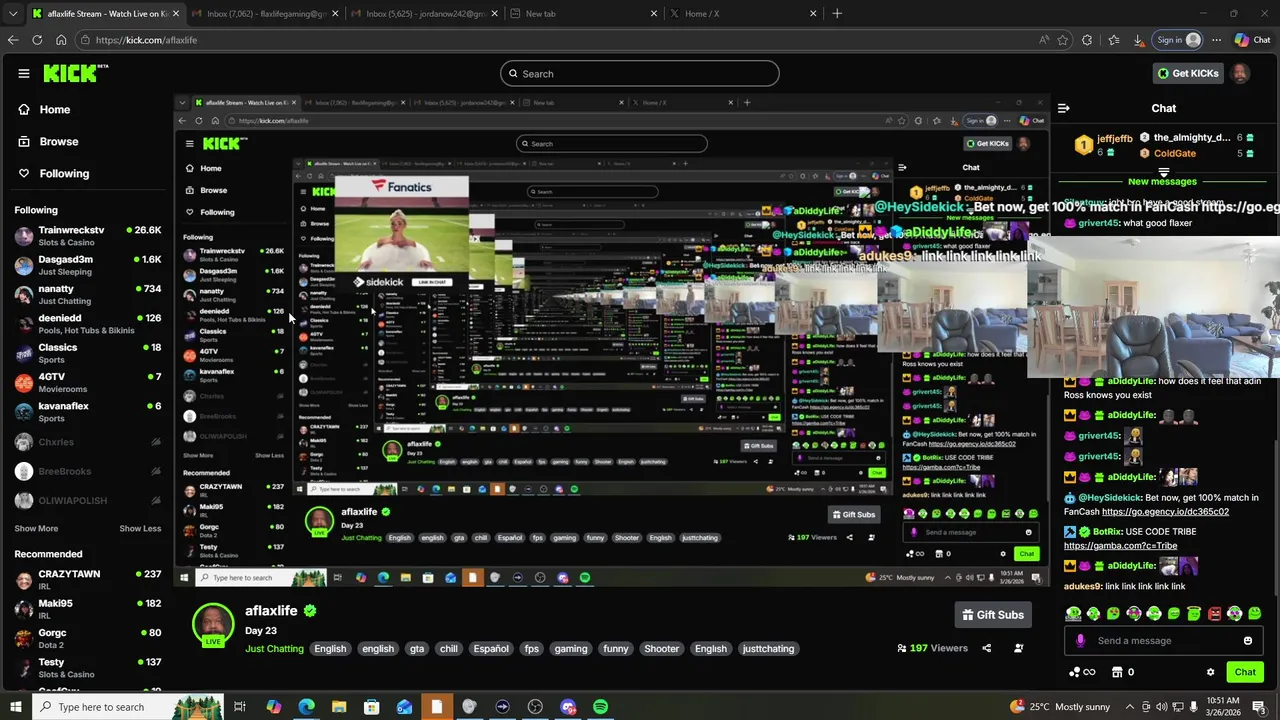Viewport: 1280px width, 720px height.
Task: Click the Just Chatting category link
Action: (x=274, y=649)
